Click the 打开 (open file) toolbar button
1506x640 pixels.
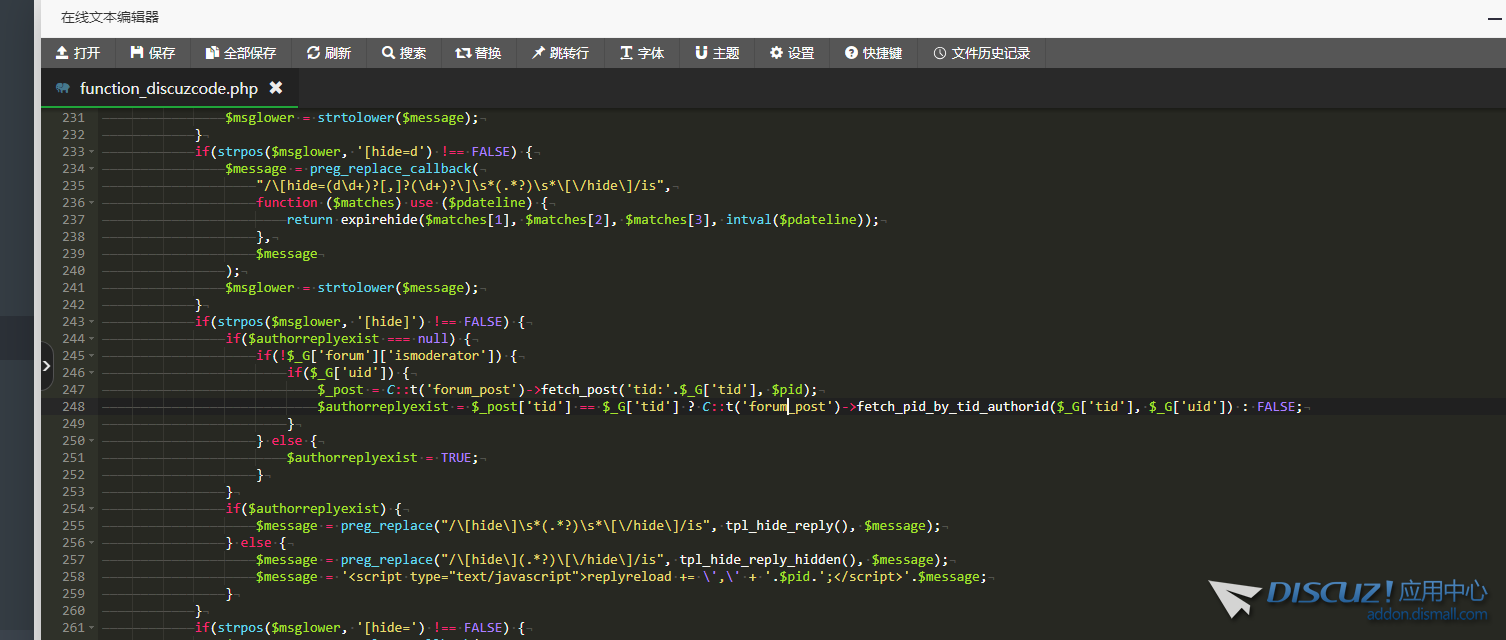(78, 53)
